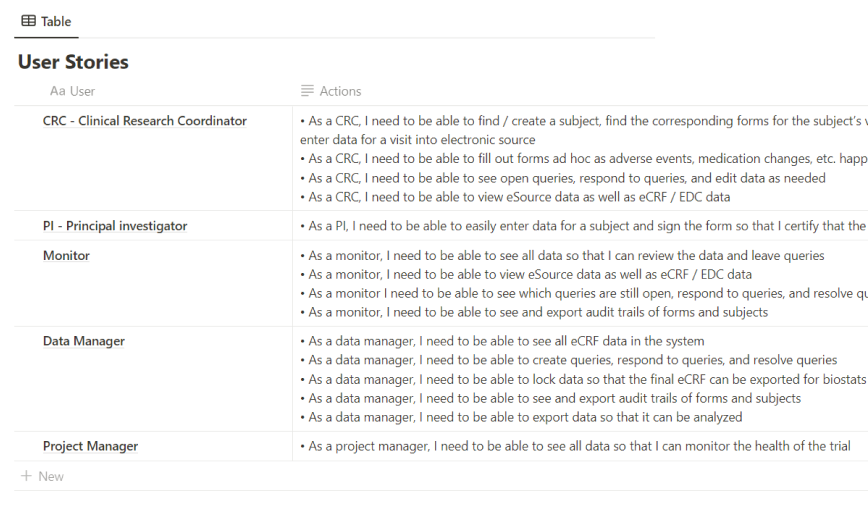Switch to the Table view tab
This screenshot has height=512, width=868.
click(46, 21)
